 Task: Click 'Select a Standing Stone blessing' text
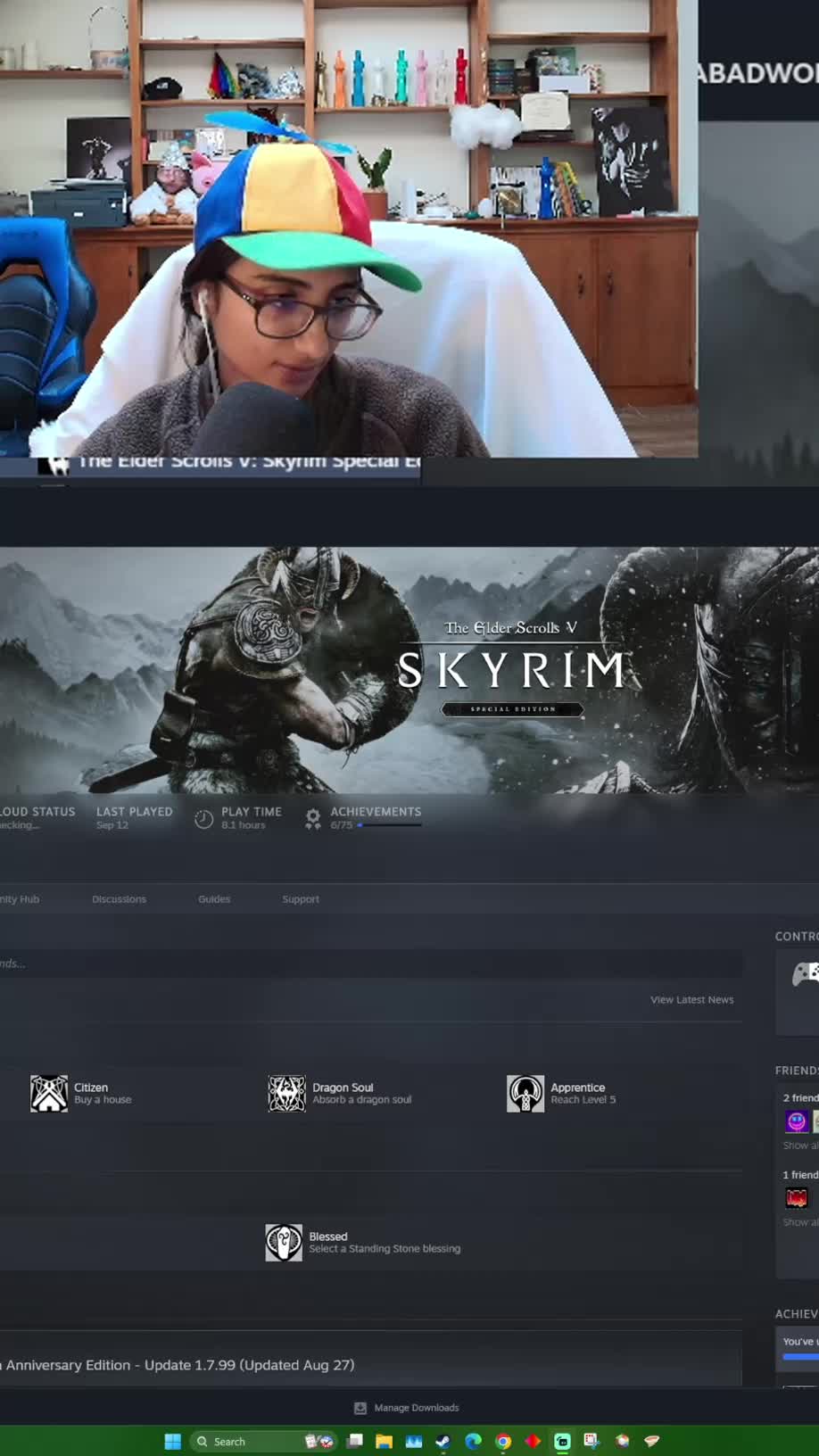point(385,1249)
